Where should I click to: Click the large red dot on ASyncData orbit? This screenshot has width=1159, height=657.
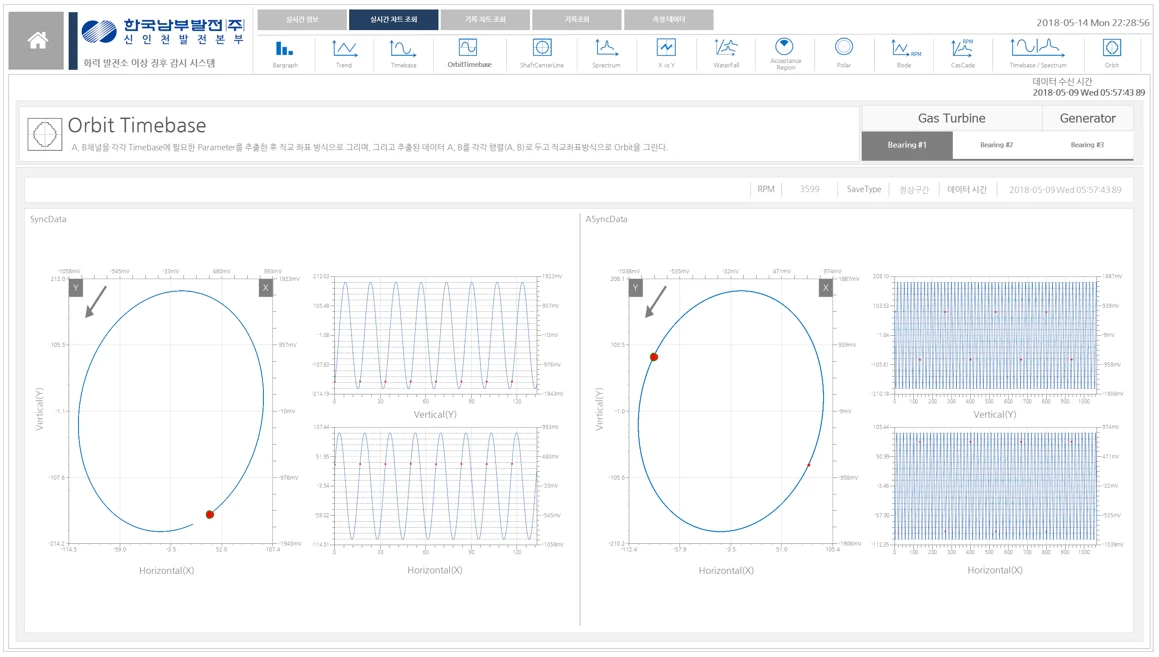pyautogui.click(x=653, y=357)
